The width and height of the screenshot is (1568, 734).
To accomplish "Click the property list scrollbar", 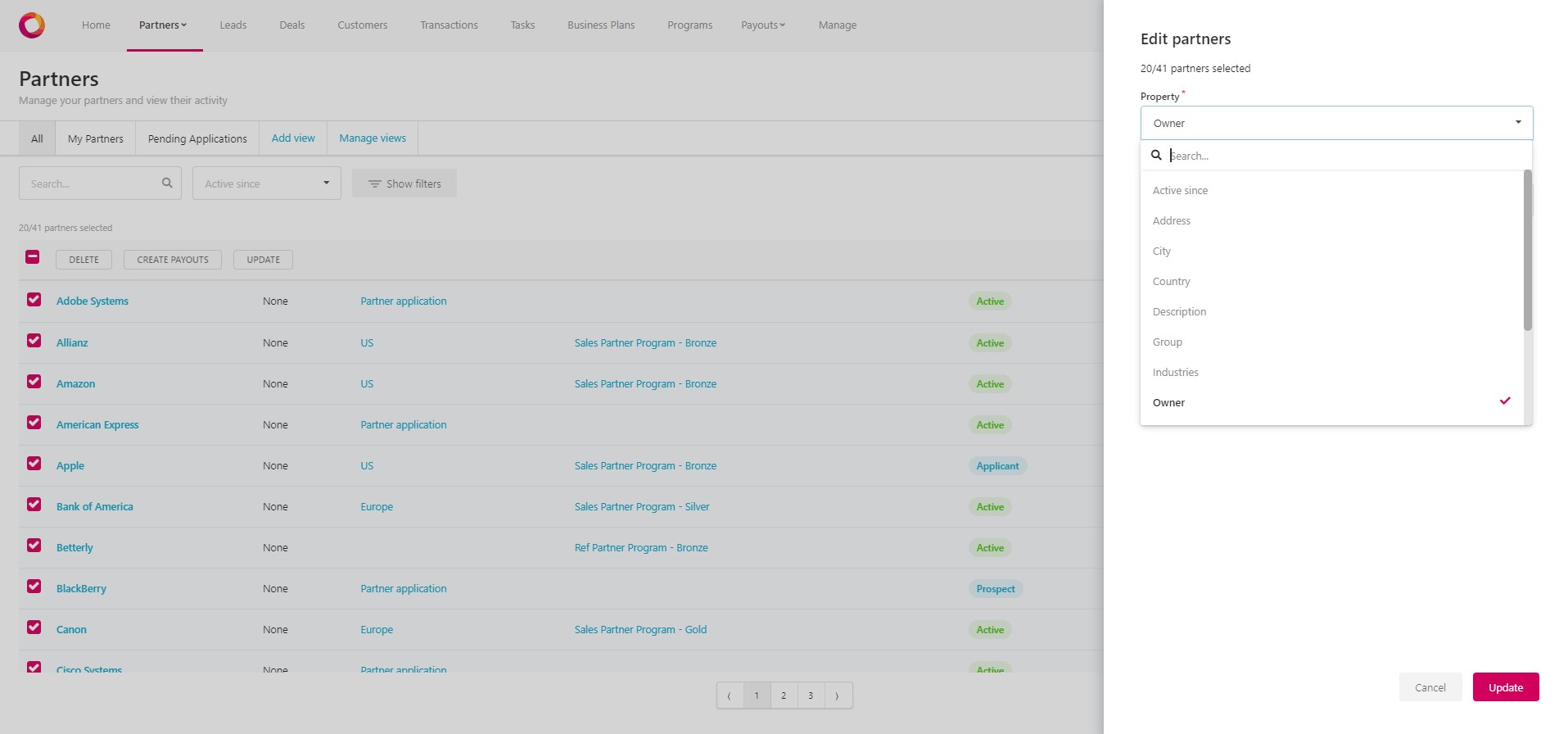I will click(x=1527, y=250).
